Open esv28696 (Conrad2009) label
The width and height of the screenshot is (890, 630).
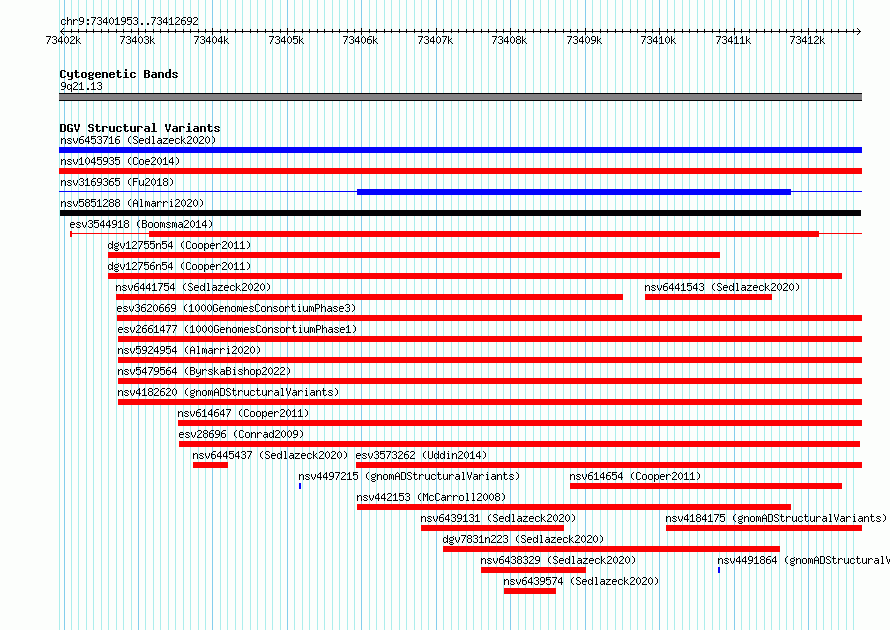(241, 434)
